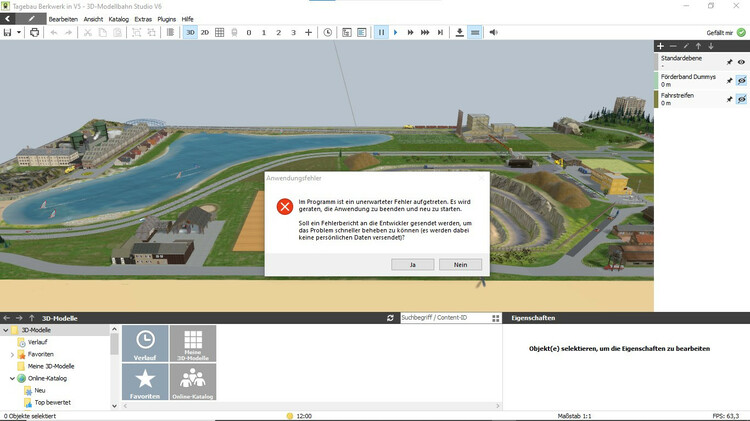Move layer up arrow icon
The width and height of the screenshot is (750, 421).
point(698,46)
